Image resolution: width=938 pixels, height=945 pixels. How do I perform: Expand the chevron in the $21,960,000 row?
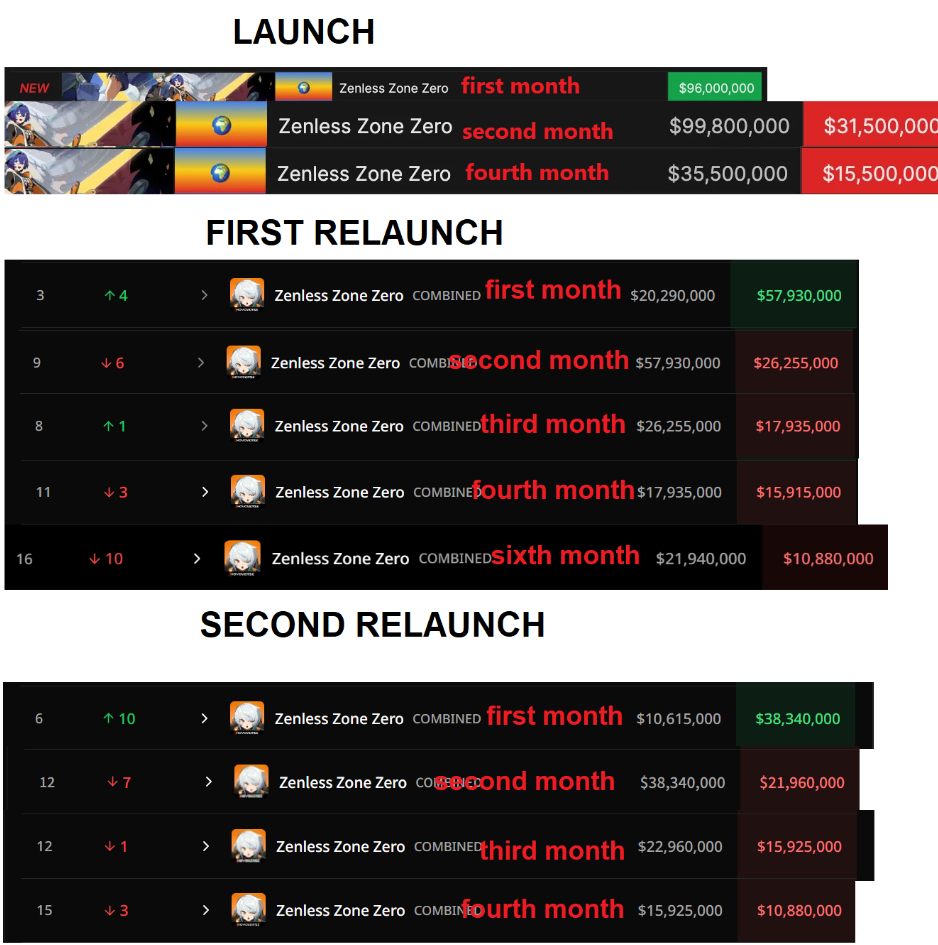[209, 782]
